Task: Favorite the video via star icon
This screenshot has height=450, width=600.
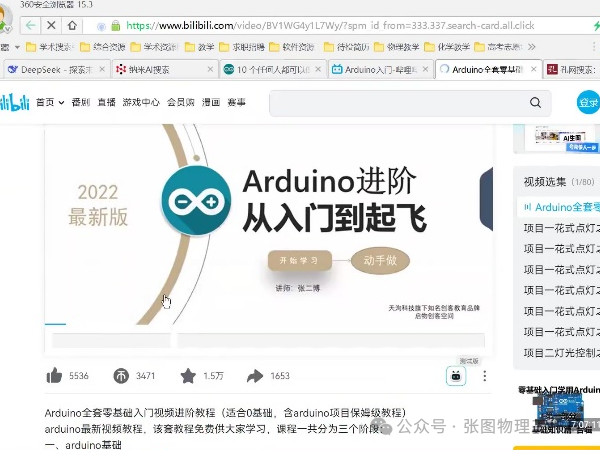Action: click(x=188, y=376)
